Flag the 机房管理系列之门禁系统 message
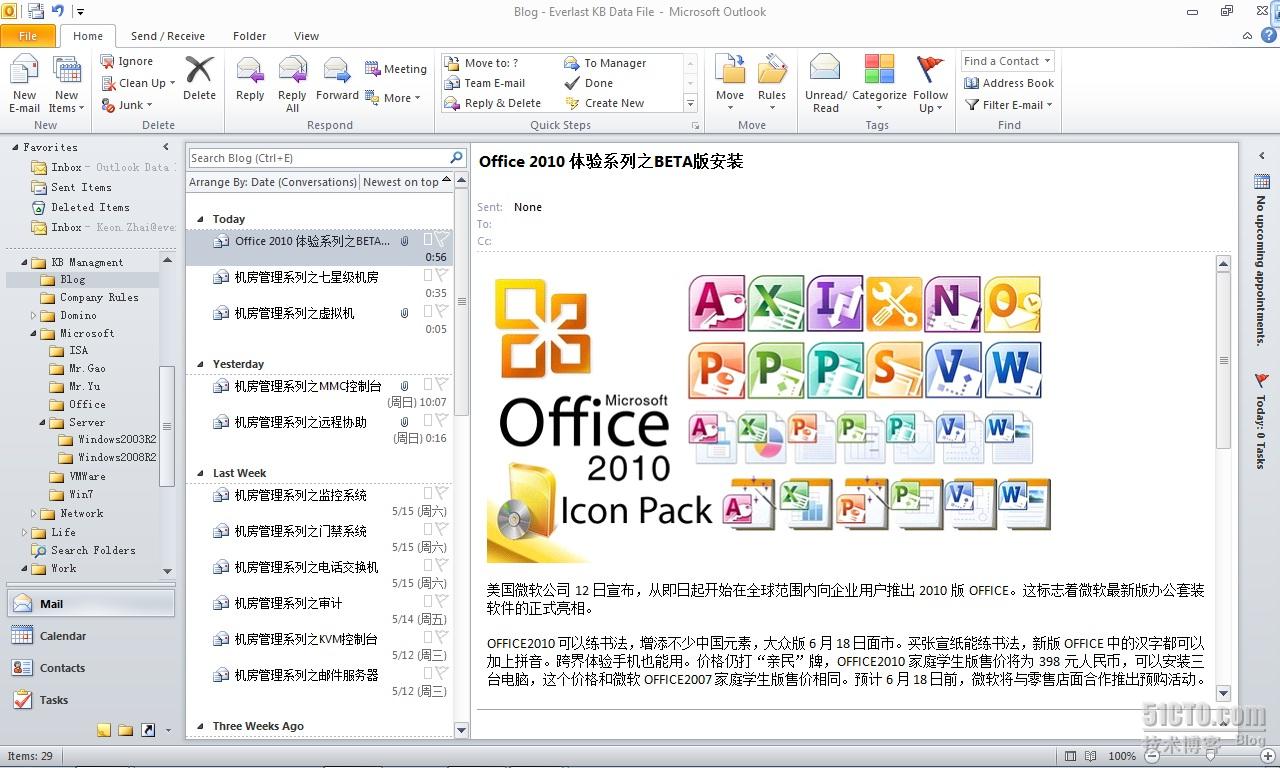Viewport: 1280px width, 768px height. 442,529
